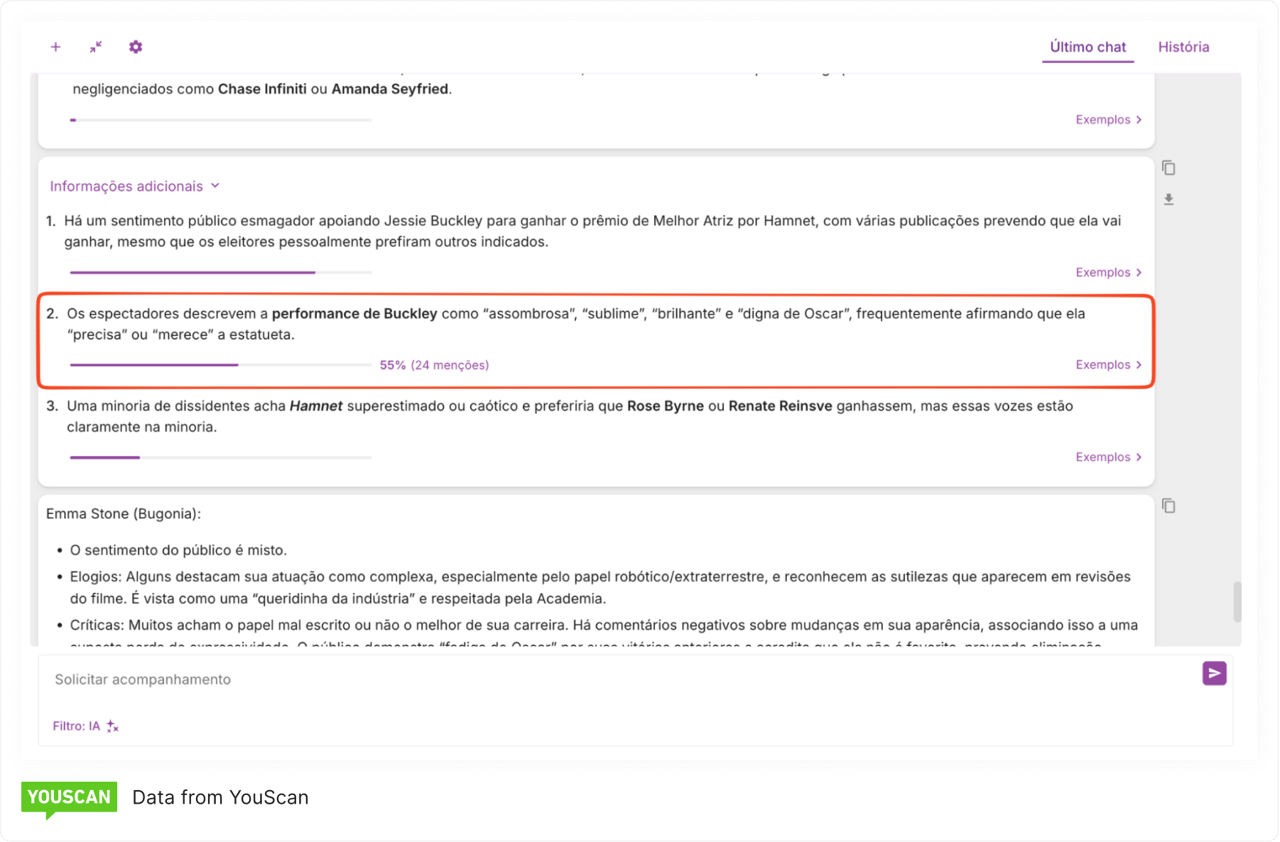The width and height of the screenshot is (1280, 842).
Task: Click the download icon beside the card
Action: point(1168,200)
